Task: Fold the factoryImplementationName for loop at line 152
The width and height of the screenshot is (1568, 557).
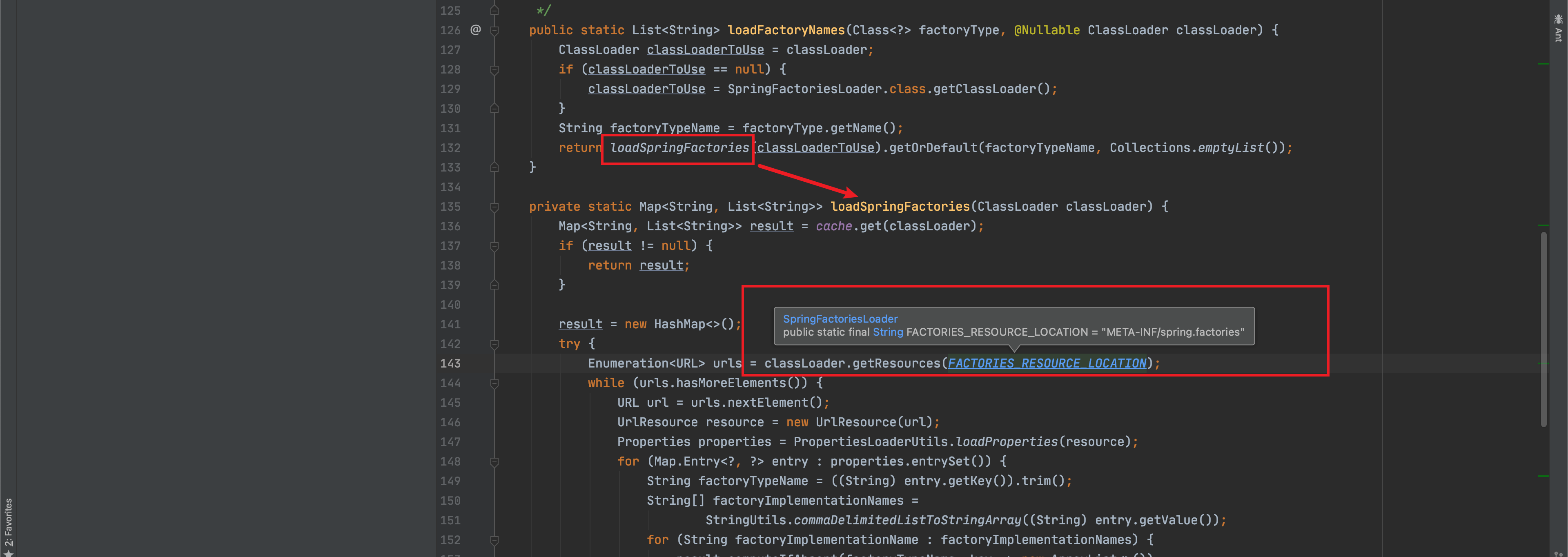Action: click(494, 540)
